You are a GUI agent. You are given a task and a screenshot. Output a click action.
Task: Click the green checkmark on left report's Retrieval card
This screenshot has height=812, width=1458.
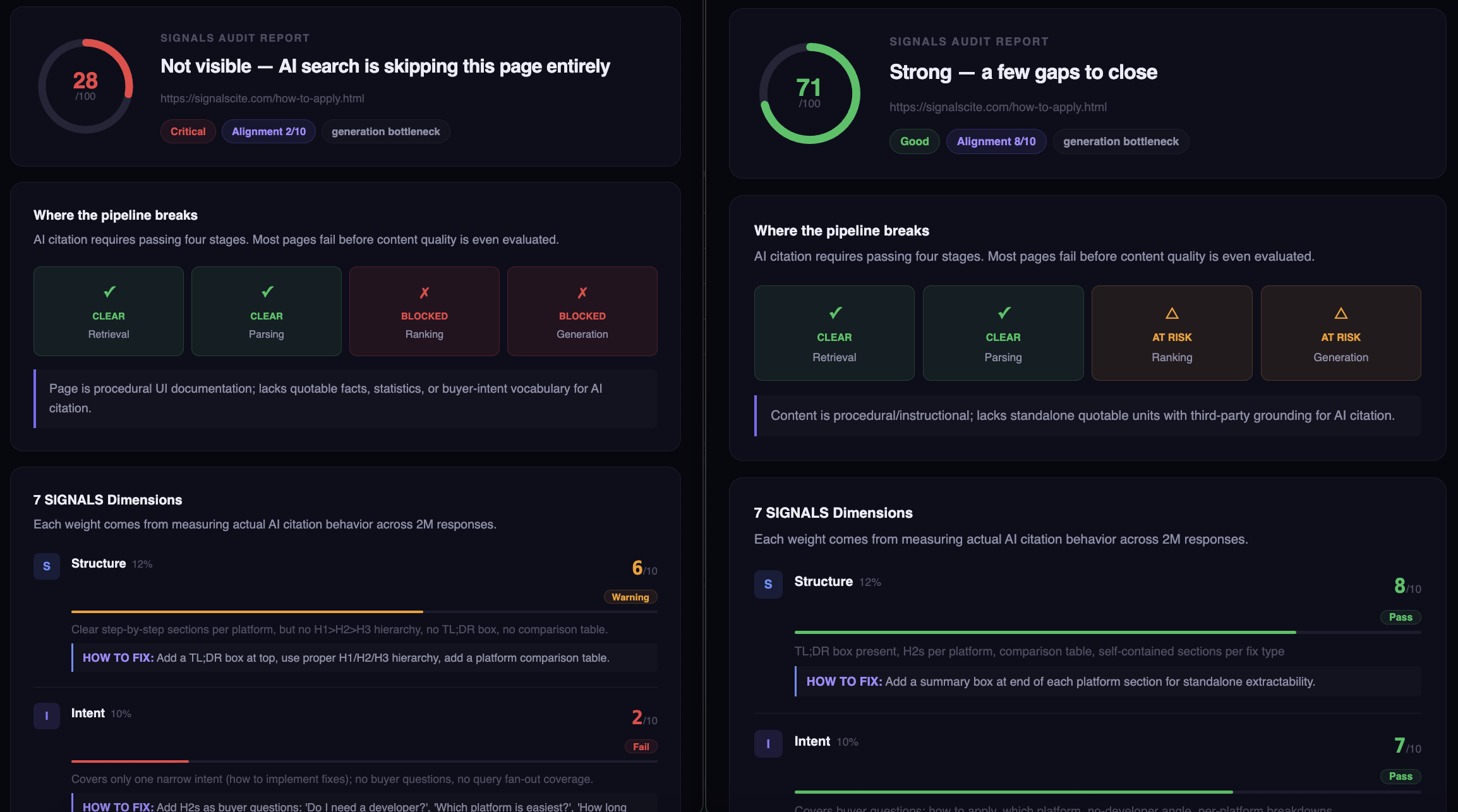tap(109, 292)
